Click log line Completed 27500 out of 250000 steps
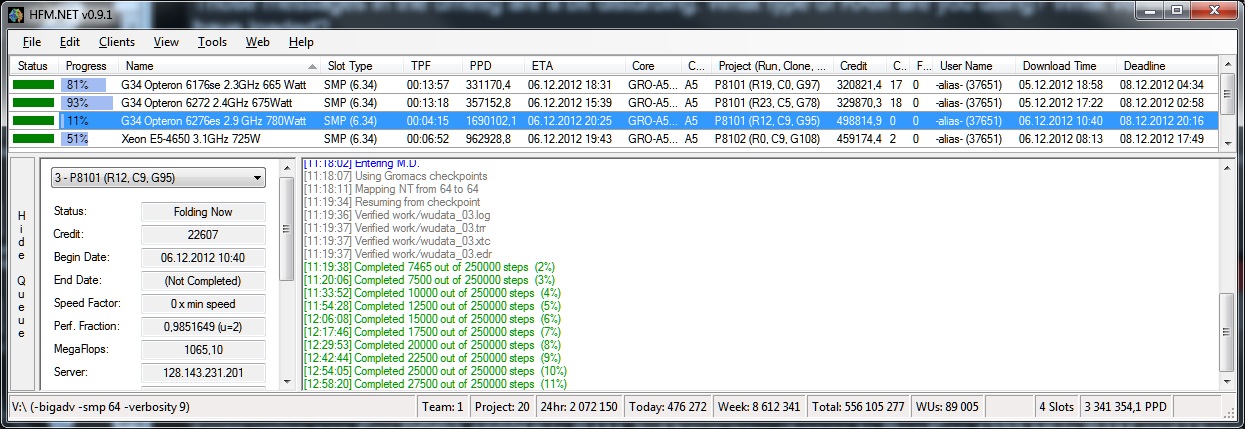This screenshot has height=429, width=1245. [435, 383]
